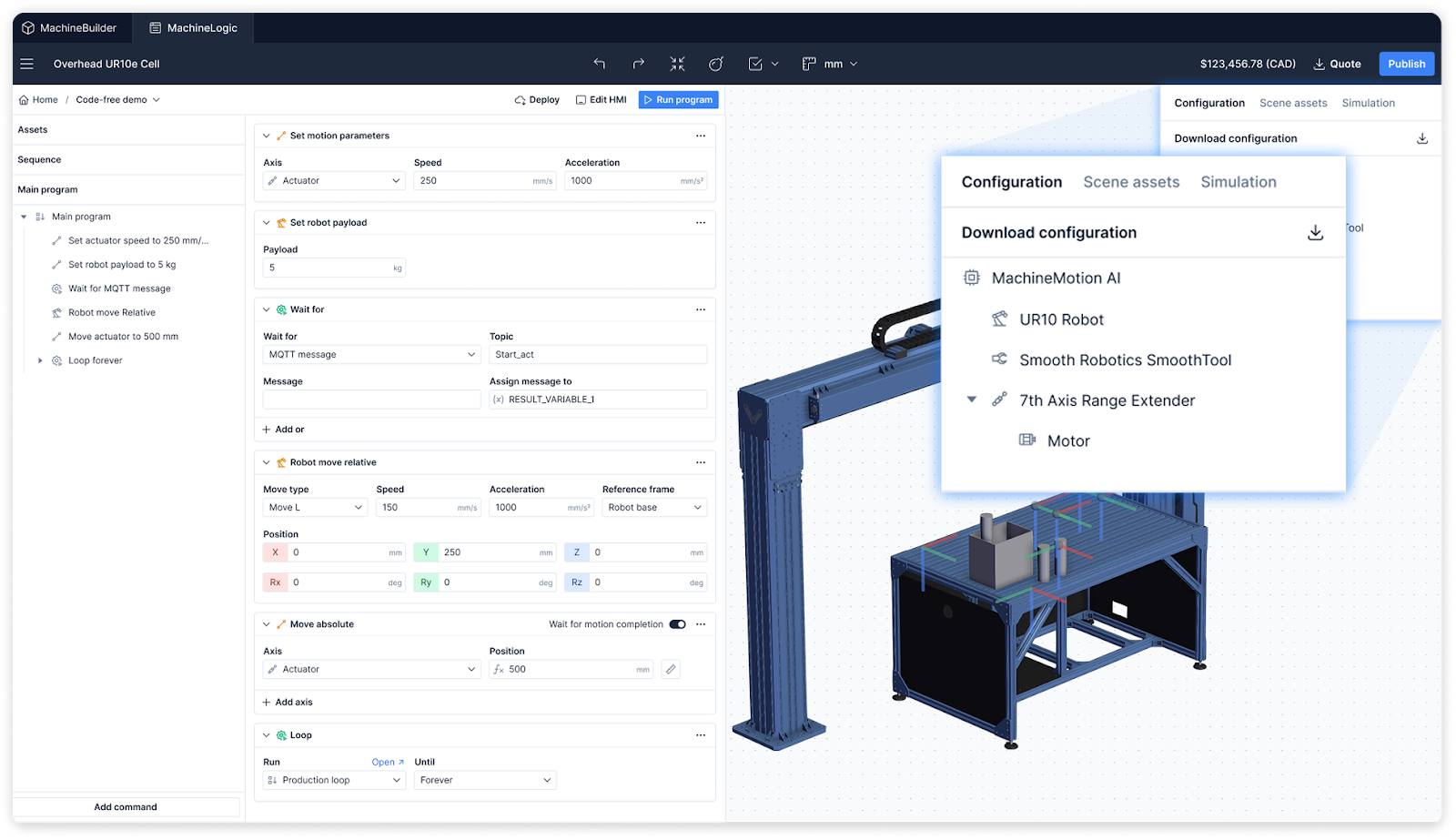Screen dimensions: 1456x840
Task: Click Download configuration in the popup panel
Action: [1049, 232]
